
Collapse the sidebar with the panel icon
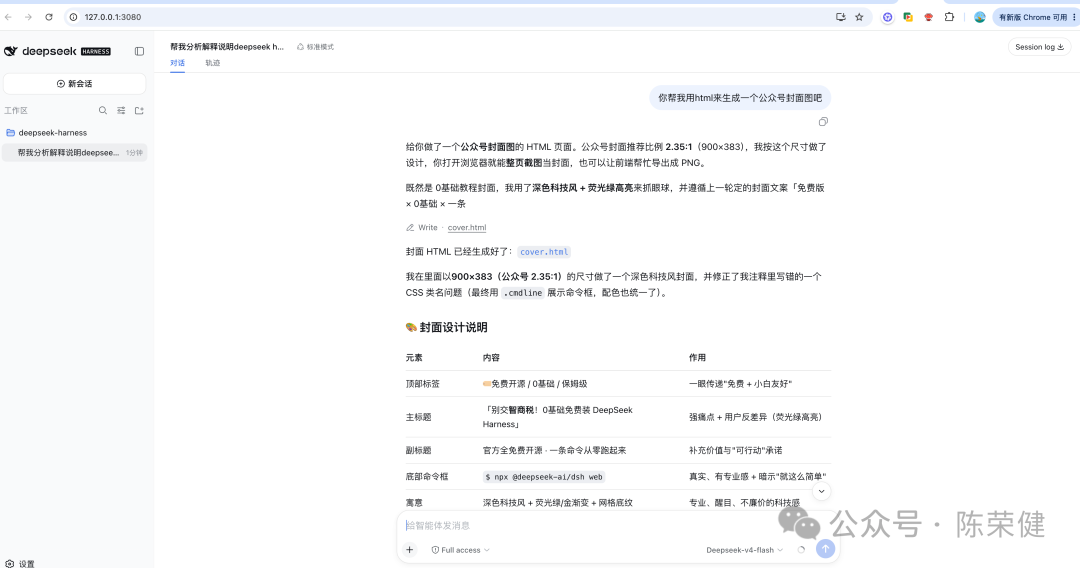click(x=139, y=51)
